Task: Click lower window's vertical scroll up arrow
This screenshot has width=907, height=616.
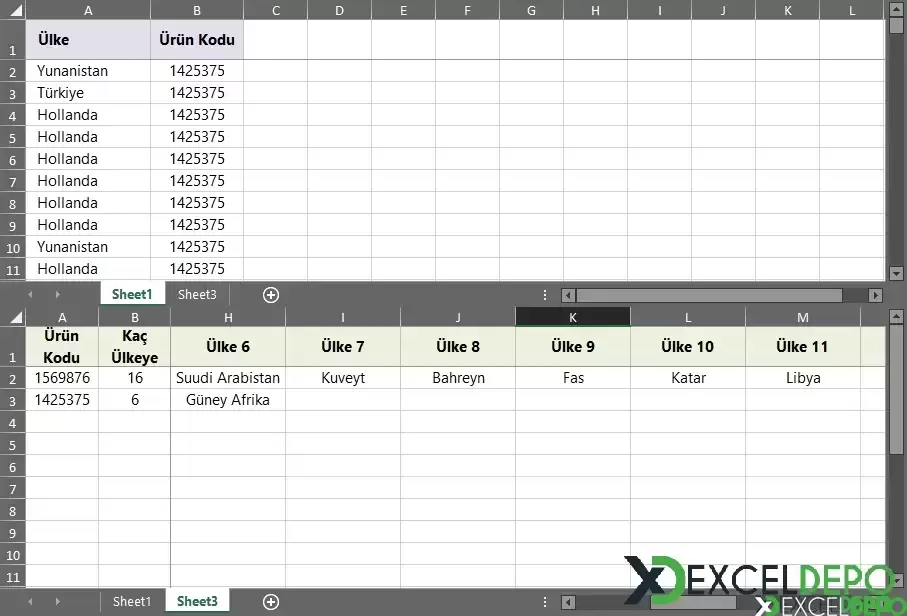Action: (x=896, y=317)
